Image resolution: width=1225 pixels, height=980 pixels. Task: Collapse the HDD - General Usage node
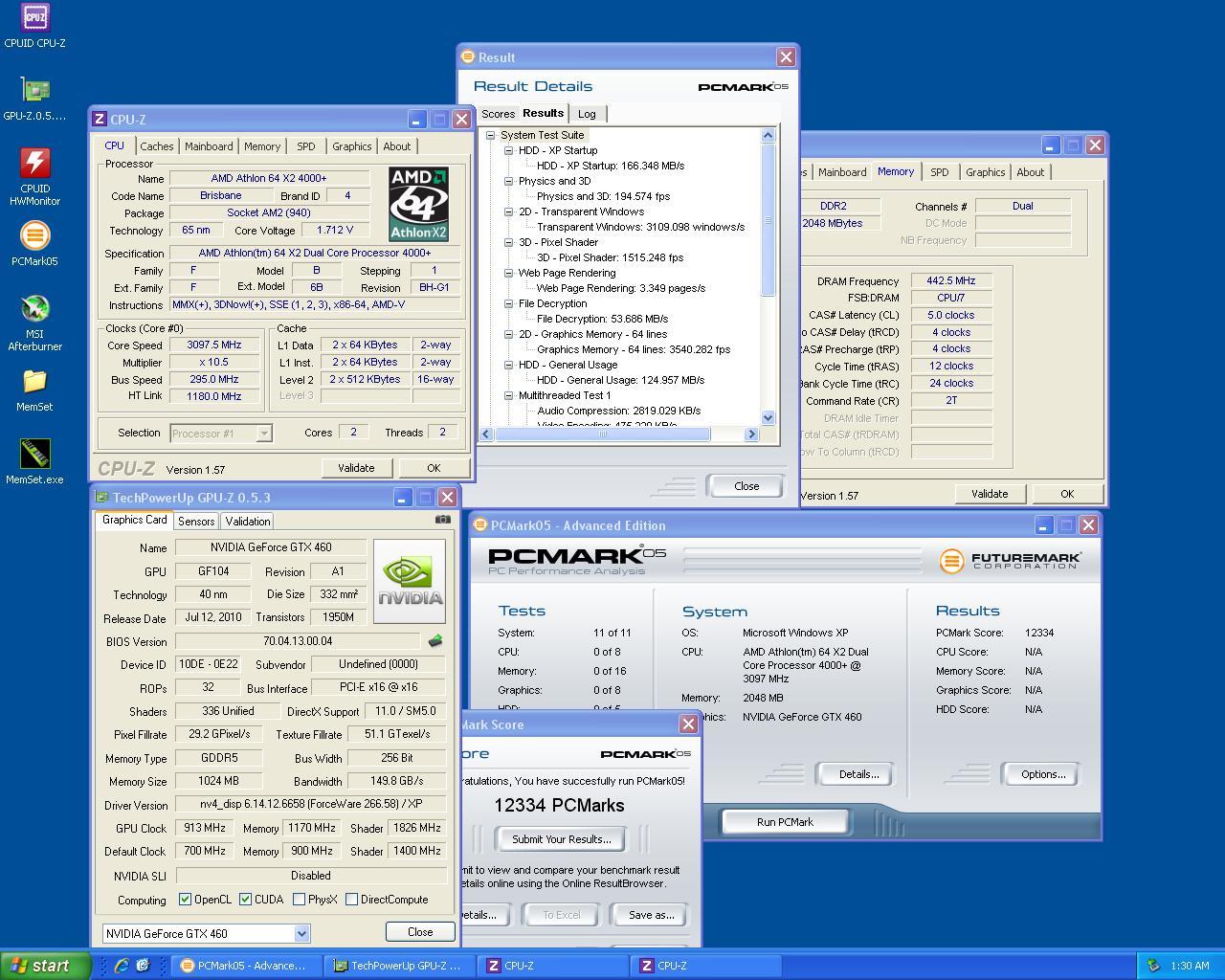(x=509, y=365)
